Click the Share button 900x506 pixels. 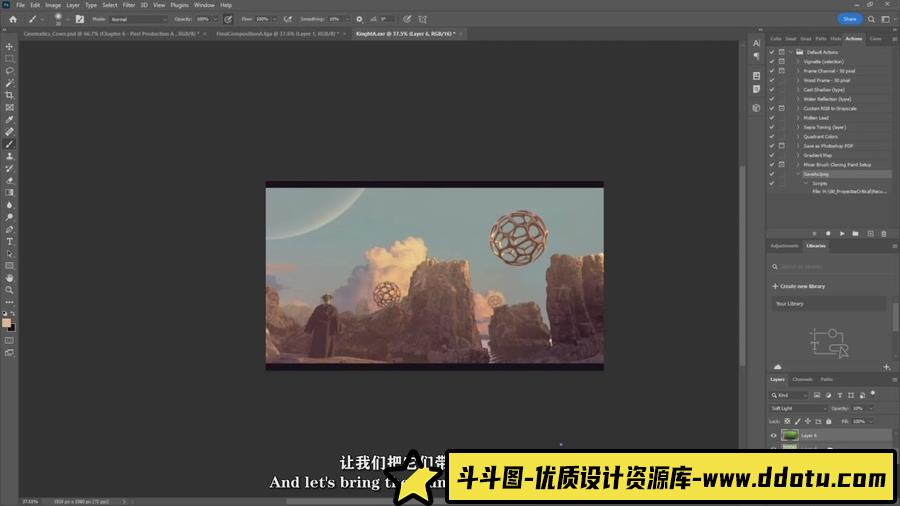tap(849, 19)
